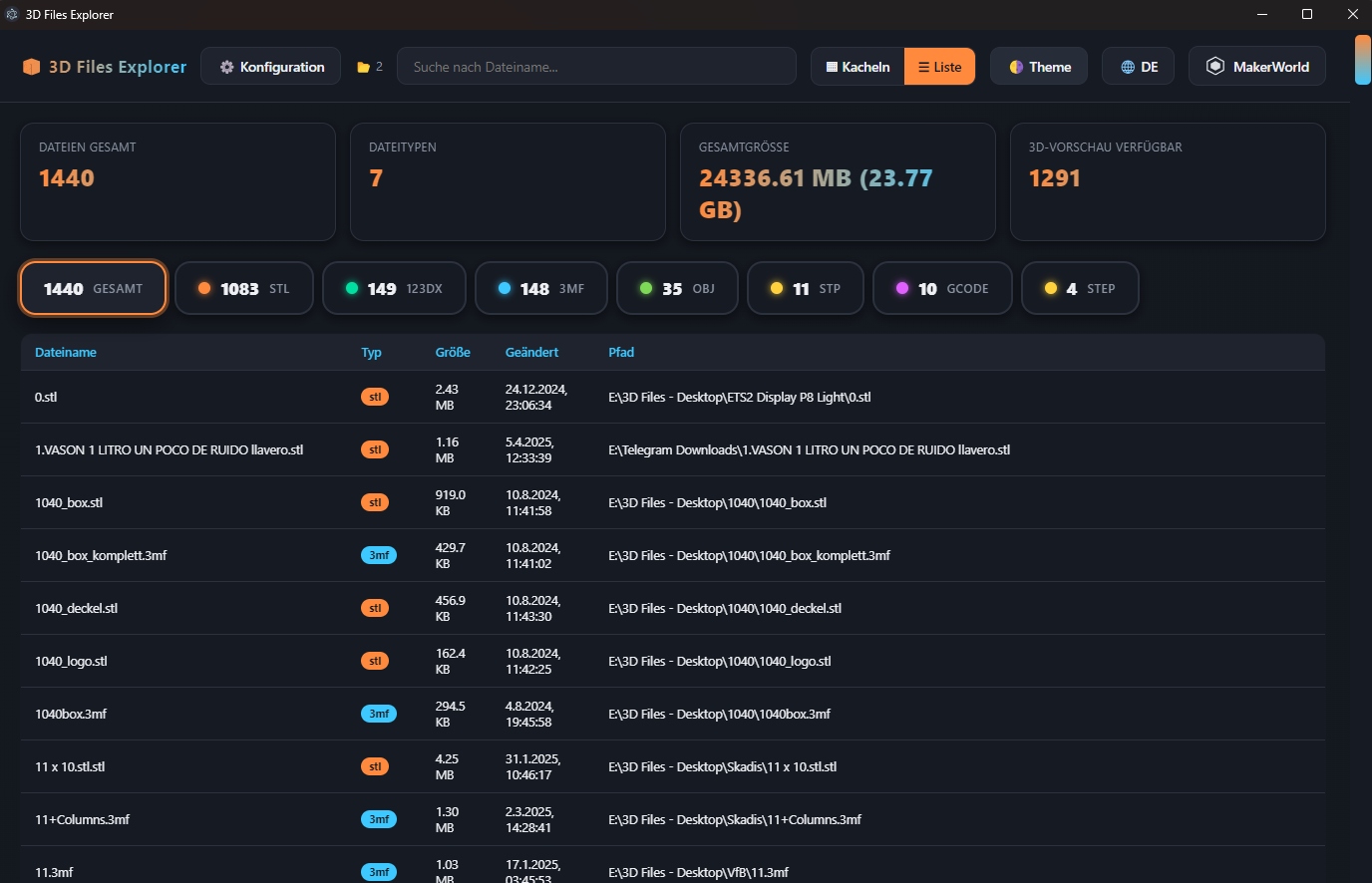Click the vertical scrollbar thumb

click(x=1362, y=60)
